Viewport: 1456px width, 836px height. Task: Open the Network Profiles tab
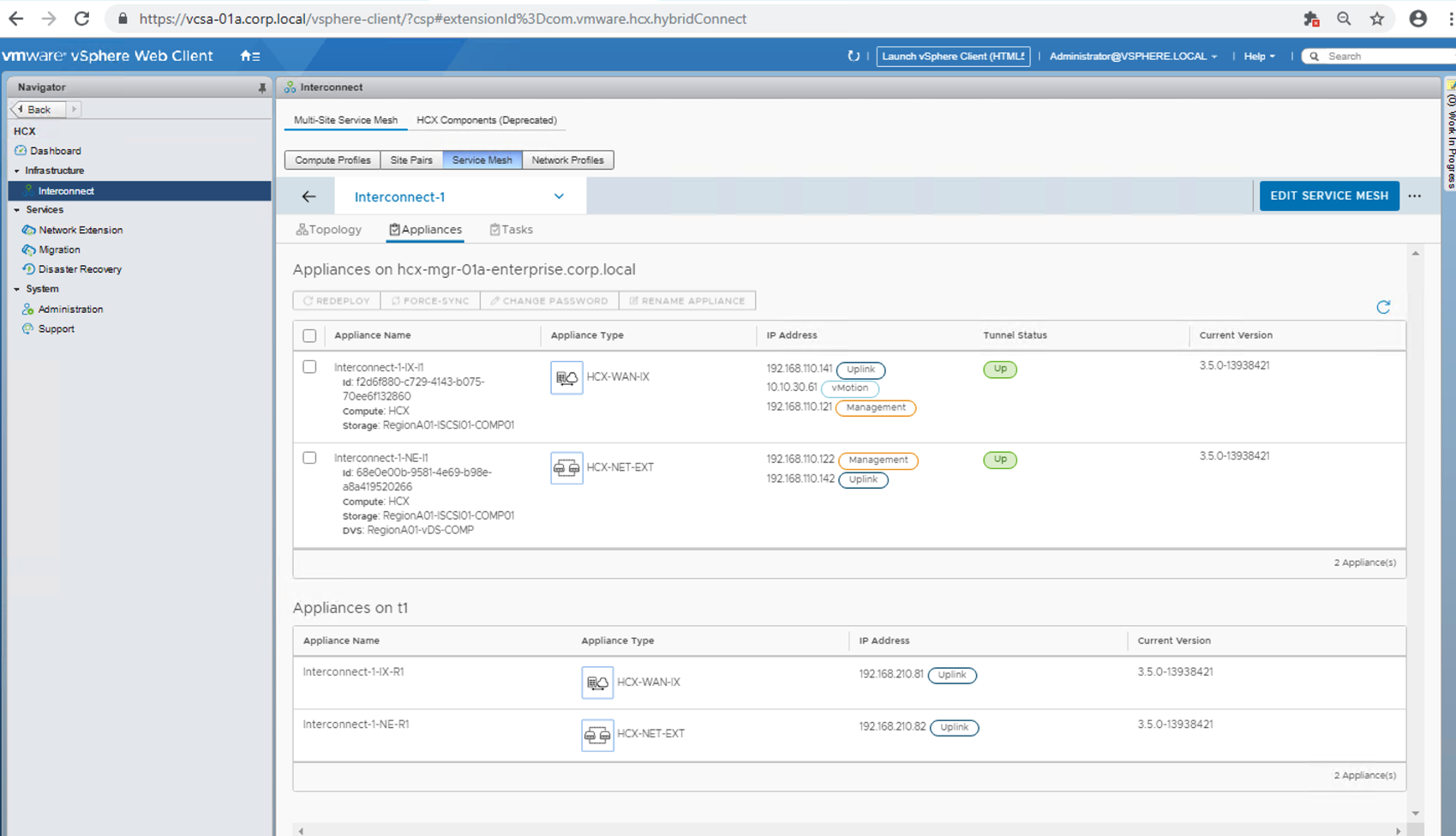click(x=567, y=160)
